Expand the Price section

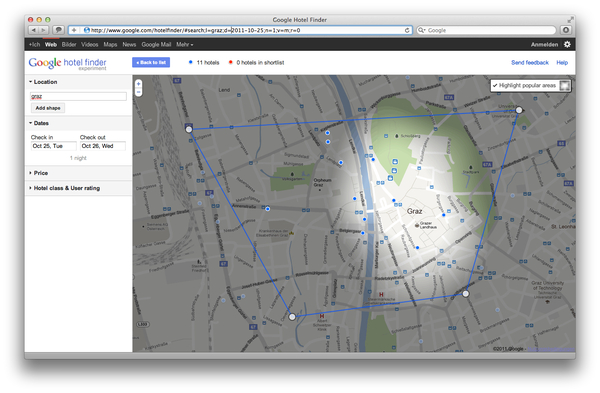[x=38, y=173]
